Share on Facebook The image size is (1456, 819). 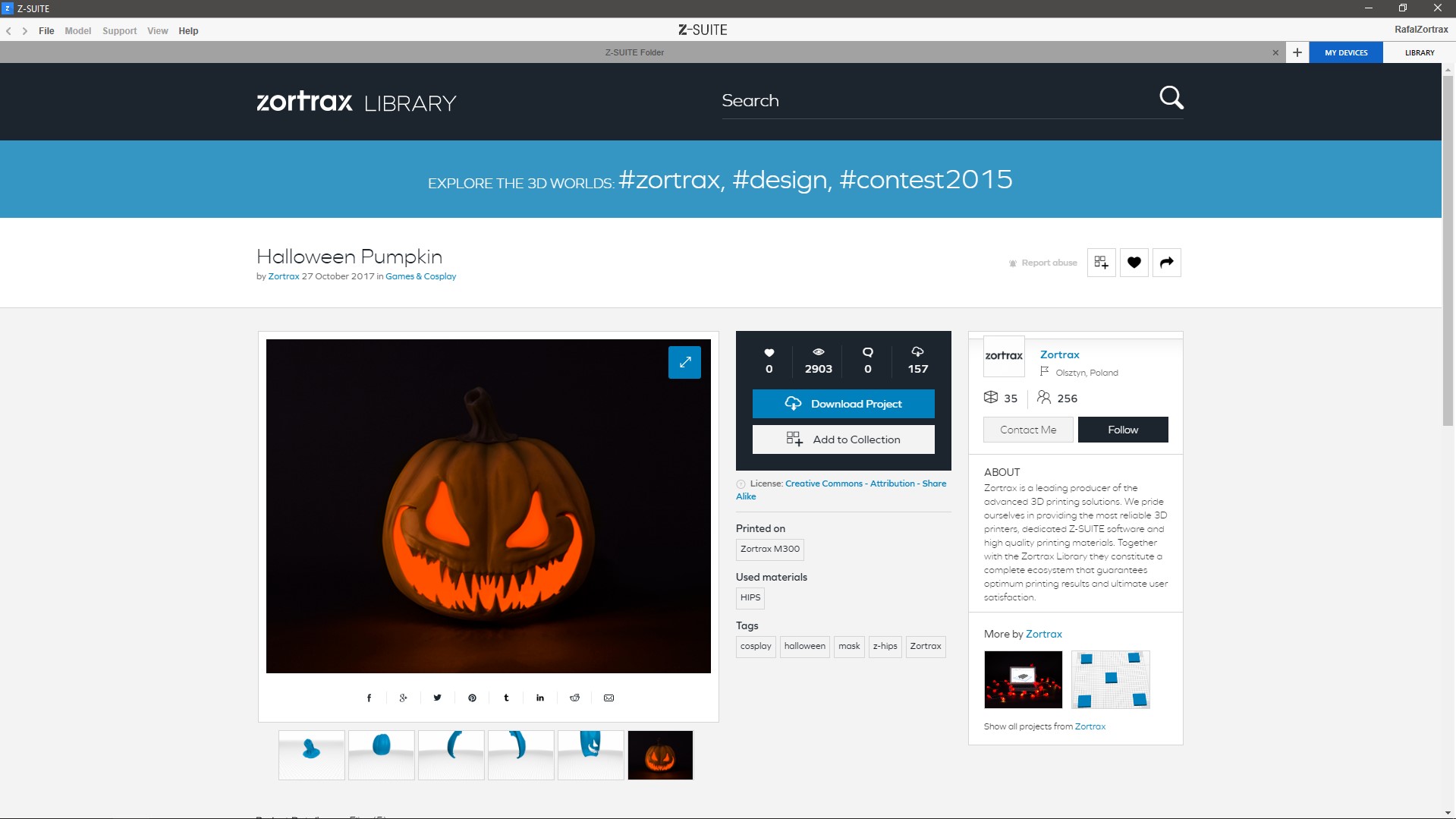pyautogui.click(x=370, y=698)
